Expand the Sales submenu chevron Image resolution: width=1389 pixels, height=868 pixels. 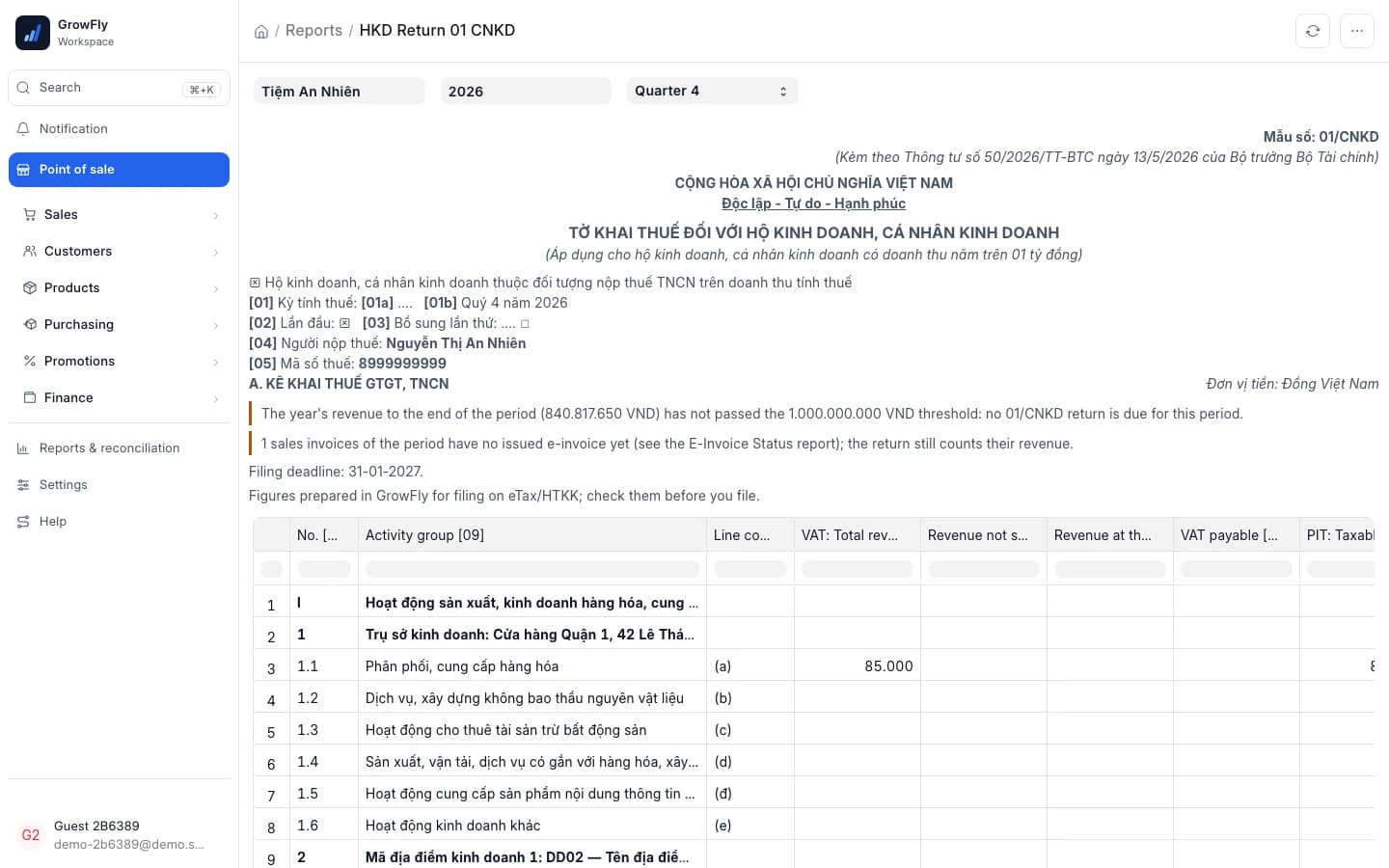pyautogui.click(x=215, y=215)
